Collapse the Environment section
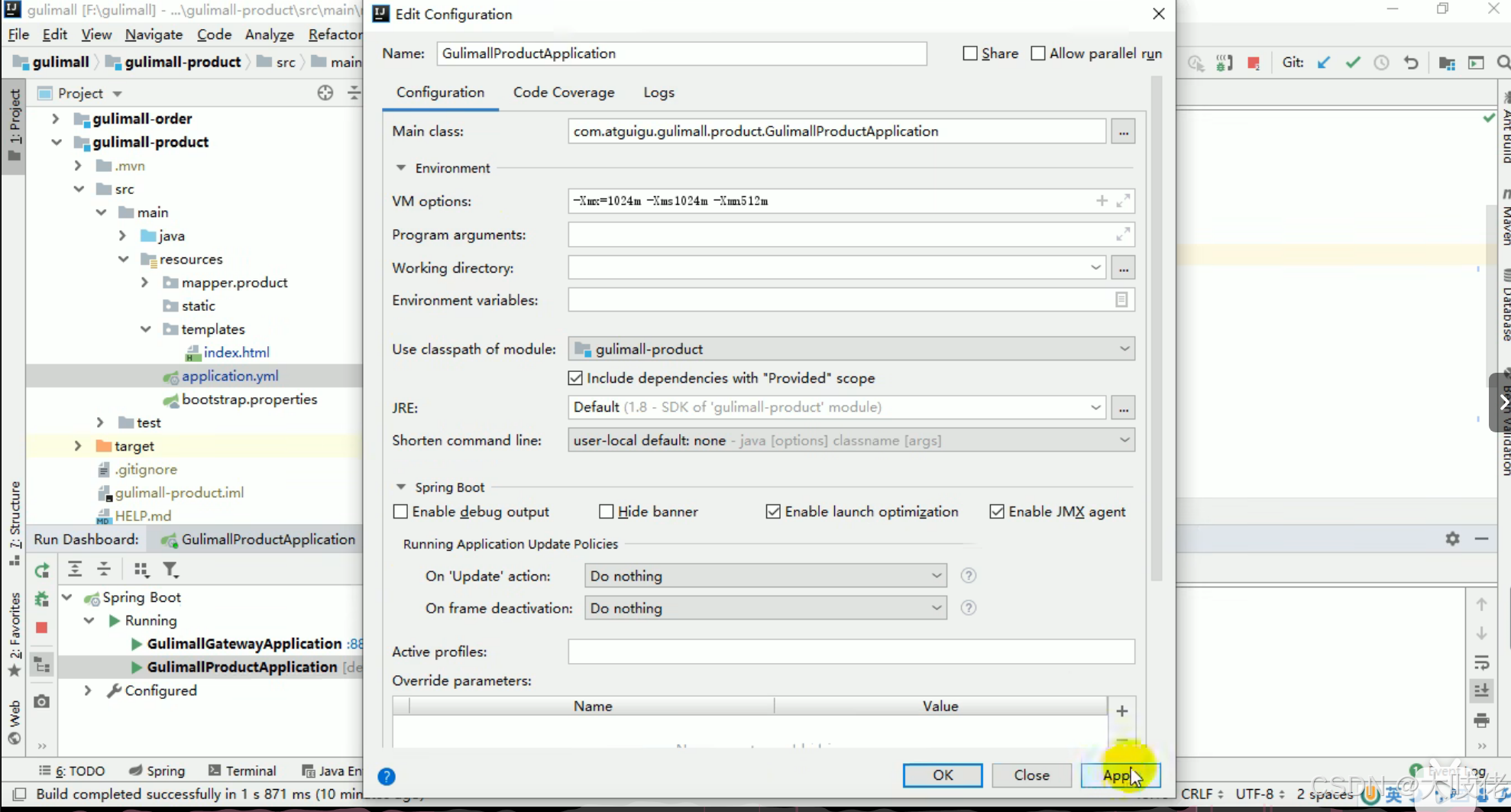The width and height of the screenshot is (1511, 812). click(x=401, y=168)
